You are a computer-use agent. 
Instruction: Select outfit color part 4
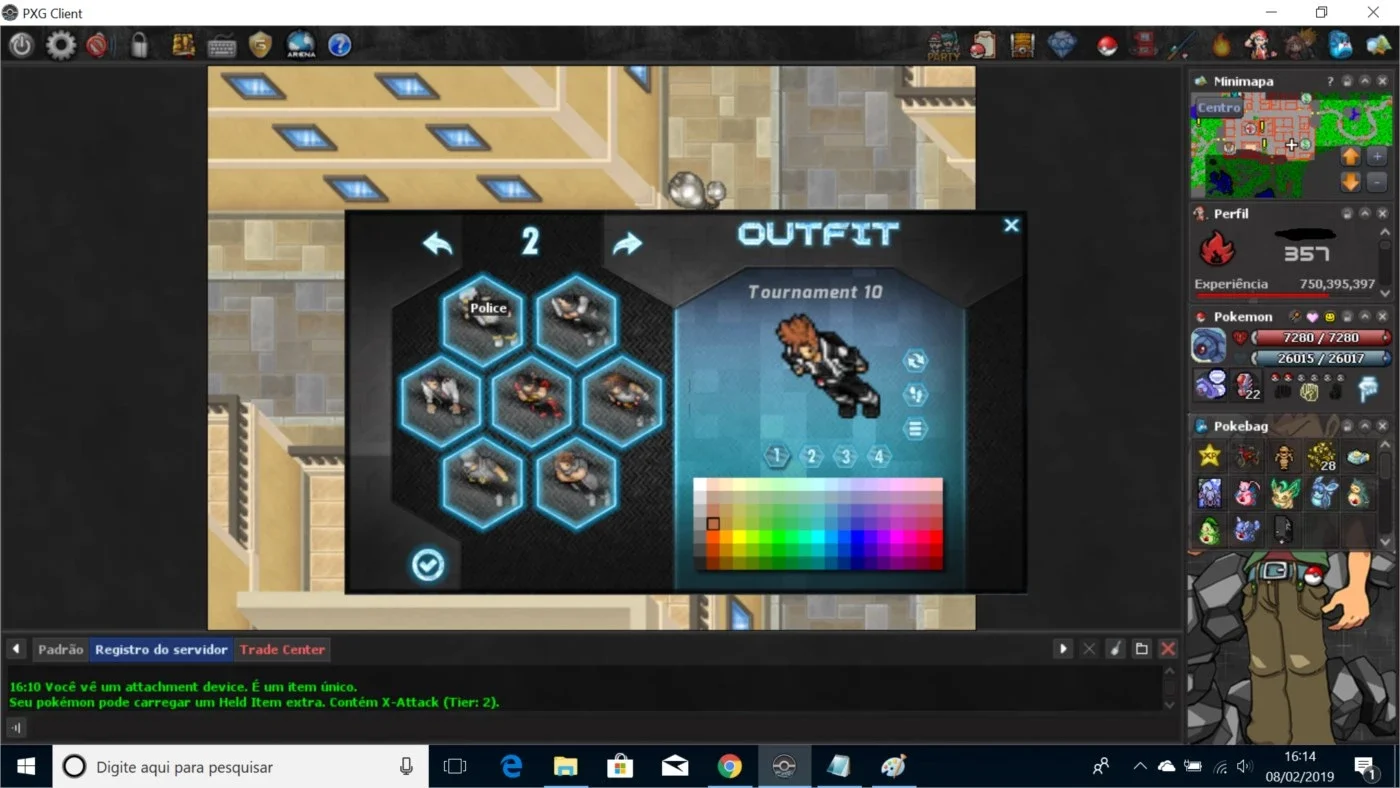pos(879,457)
